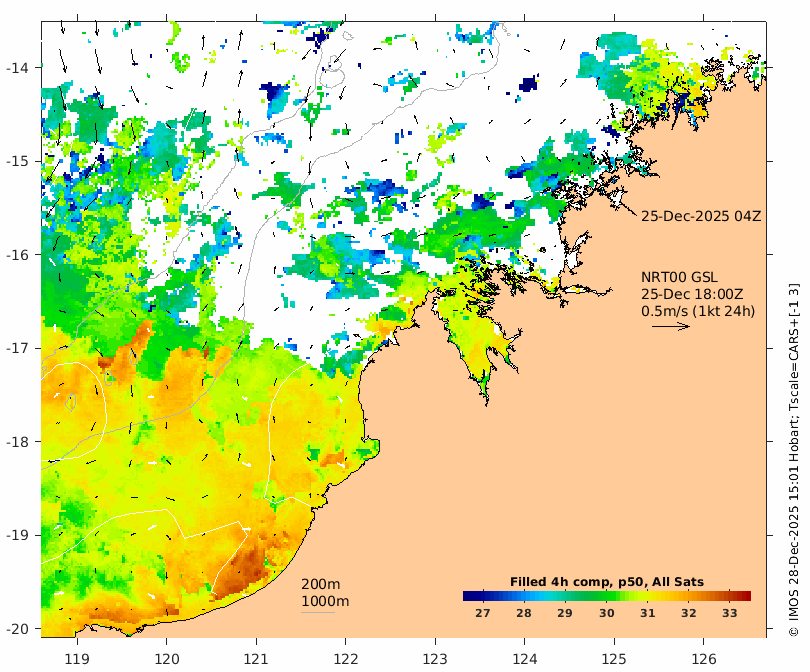The image size is (810, 672).
Task: Click latitude axis label '-15'
Action: click(x=18, y=161)
